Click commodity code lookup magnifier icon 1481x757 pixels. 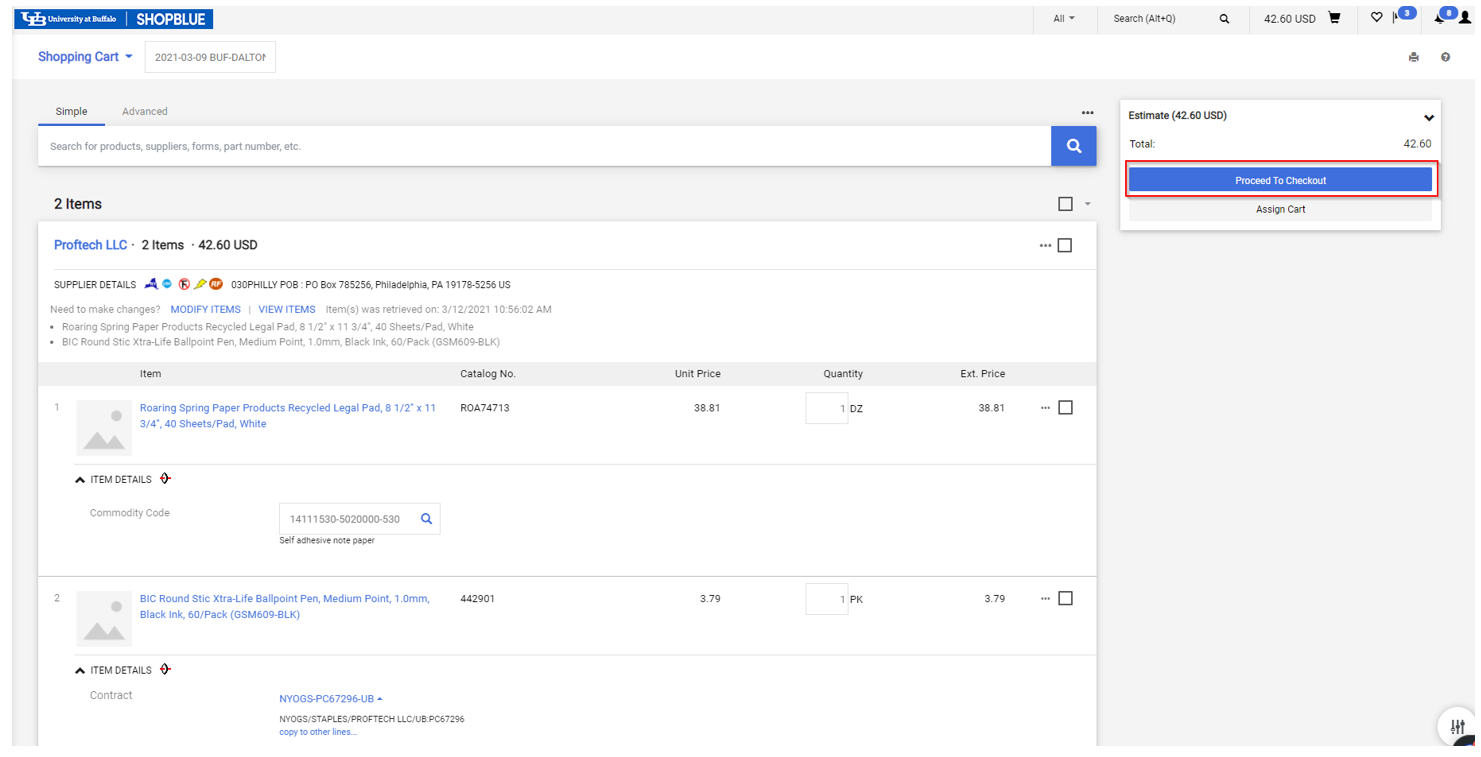pyautogui.click(x=426, y=519)
